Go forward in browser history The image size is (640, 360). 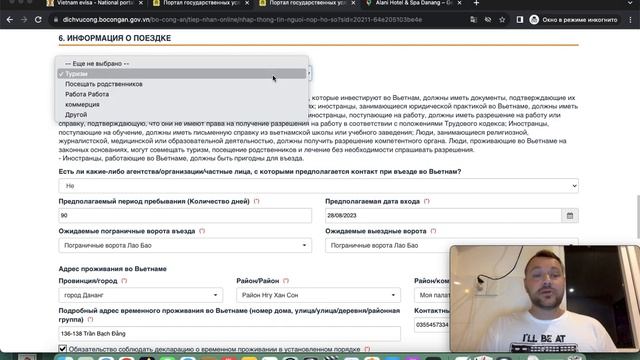24,20
